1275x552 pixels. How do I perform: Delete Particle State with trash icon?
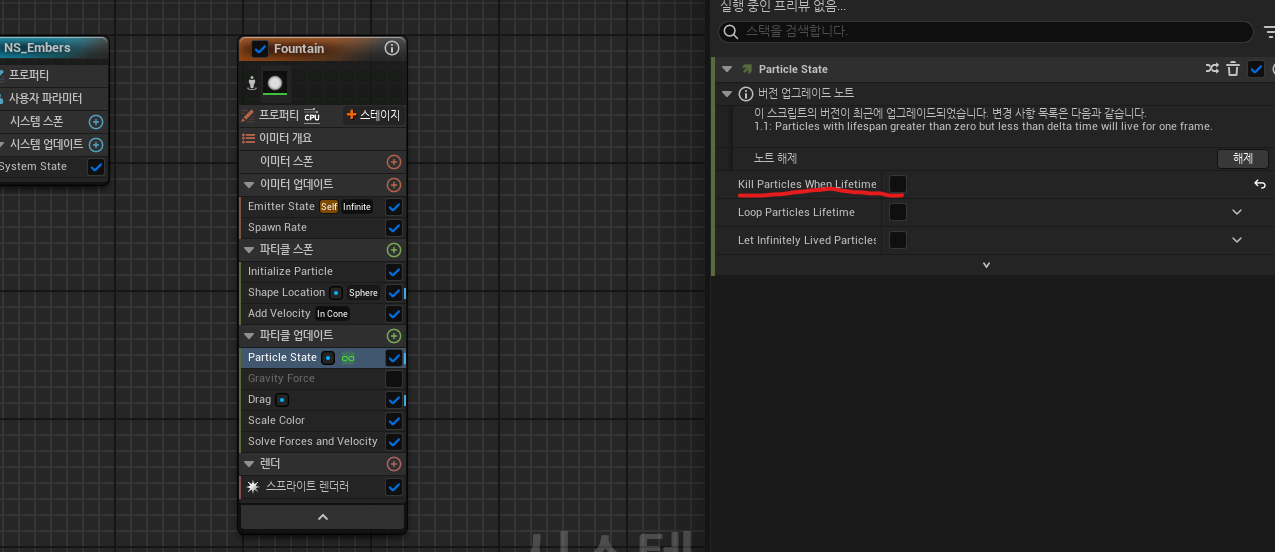click(x=1234, y=69)
